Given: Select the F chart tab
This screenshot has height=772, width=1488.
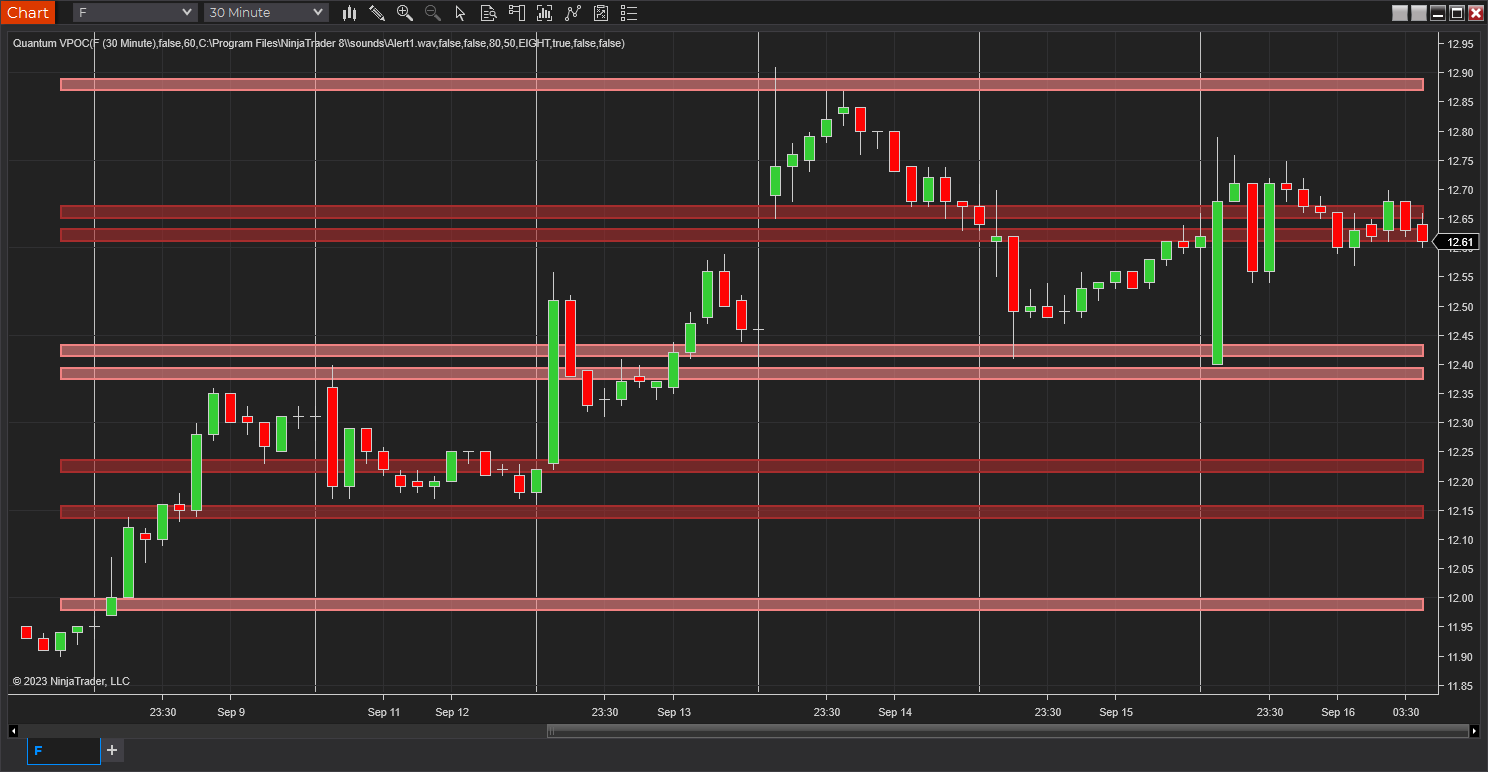Looking at the screenshot, I should [64, 750].
